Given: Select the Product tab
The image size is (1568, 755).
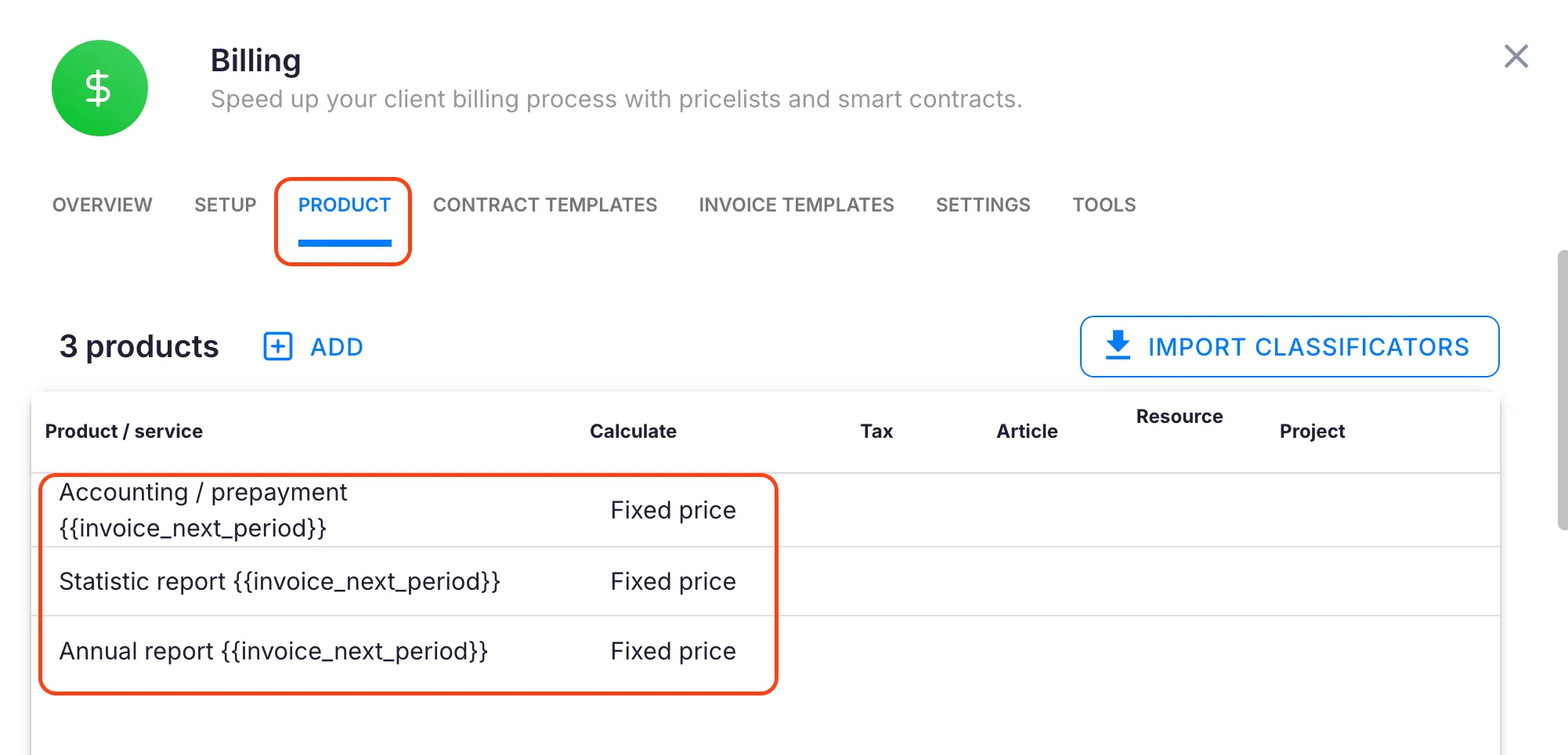Looking at the screenshot, I should click(344, 204).
